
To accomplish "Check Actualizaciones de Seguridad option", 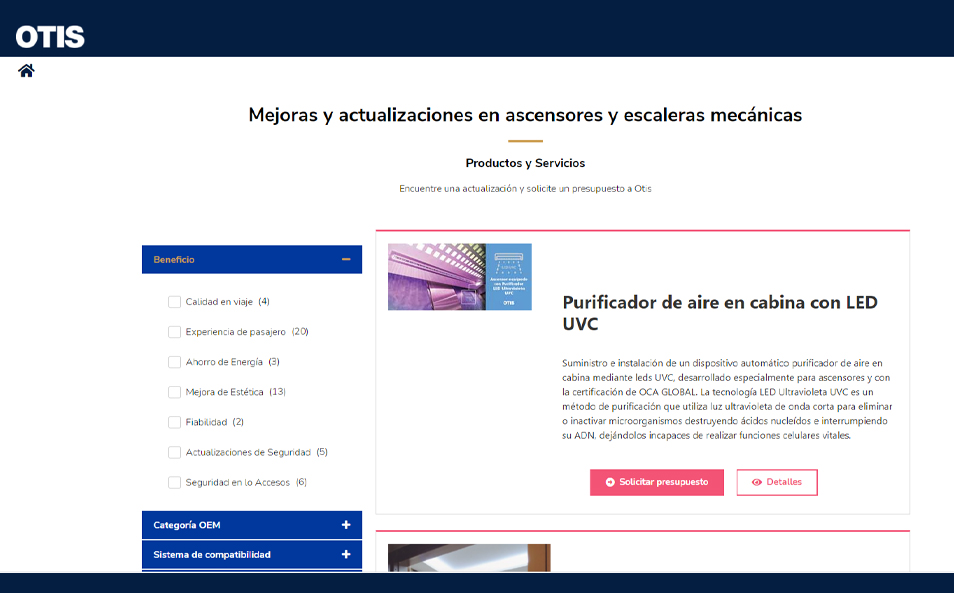I will [175, 452].
